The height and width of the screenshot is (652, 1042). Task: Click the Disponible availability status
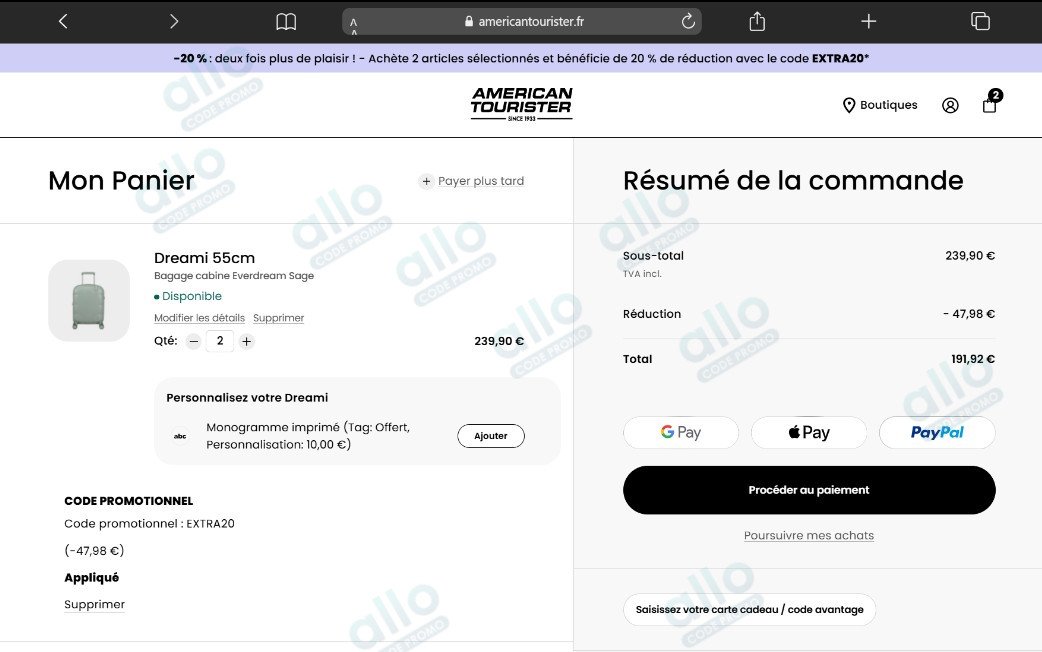point(188,296)
